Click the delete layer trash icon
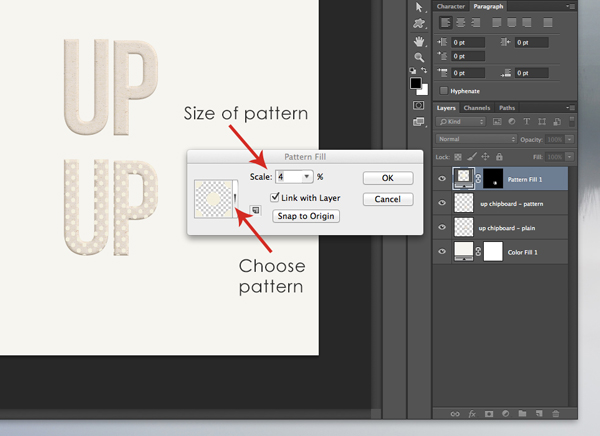This screenshot has height=436, width=600. 557,412
